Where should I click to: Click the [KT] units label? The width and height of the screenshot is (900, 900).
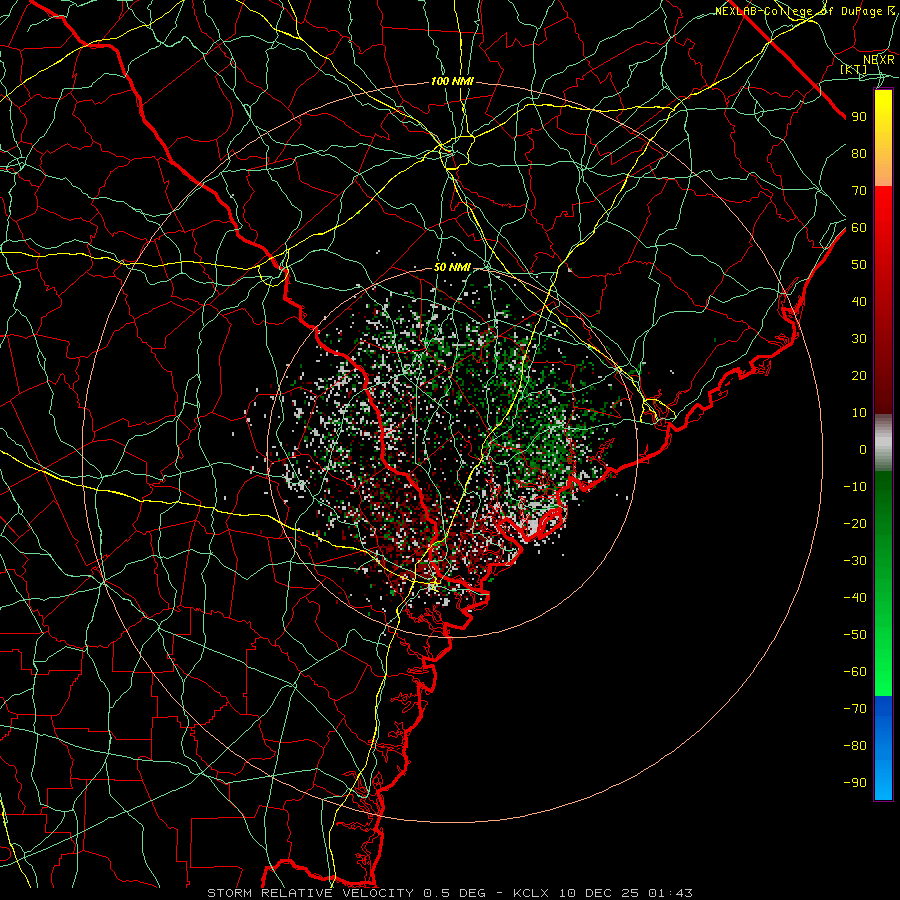click(x=854, y=69)
